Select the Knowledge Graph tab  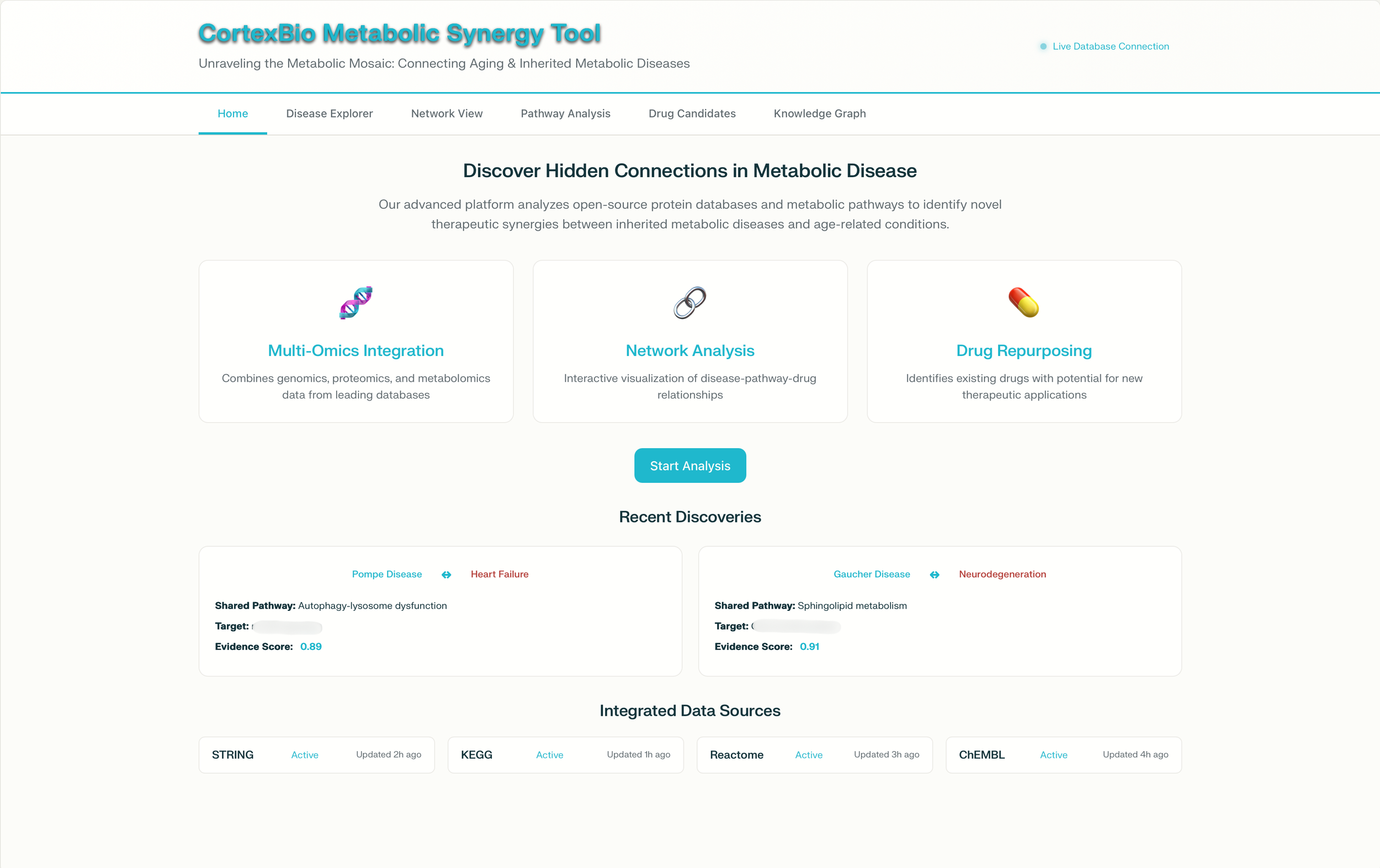tap(819, 114)
